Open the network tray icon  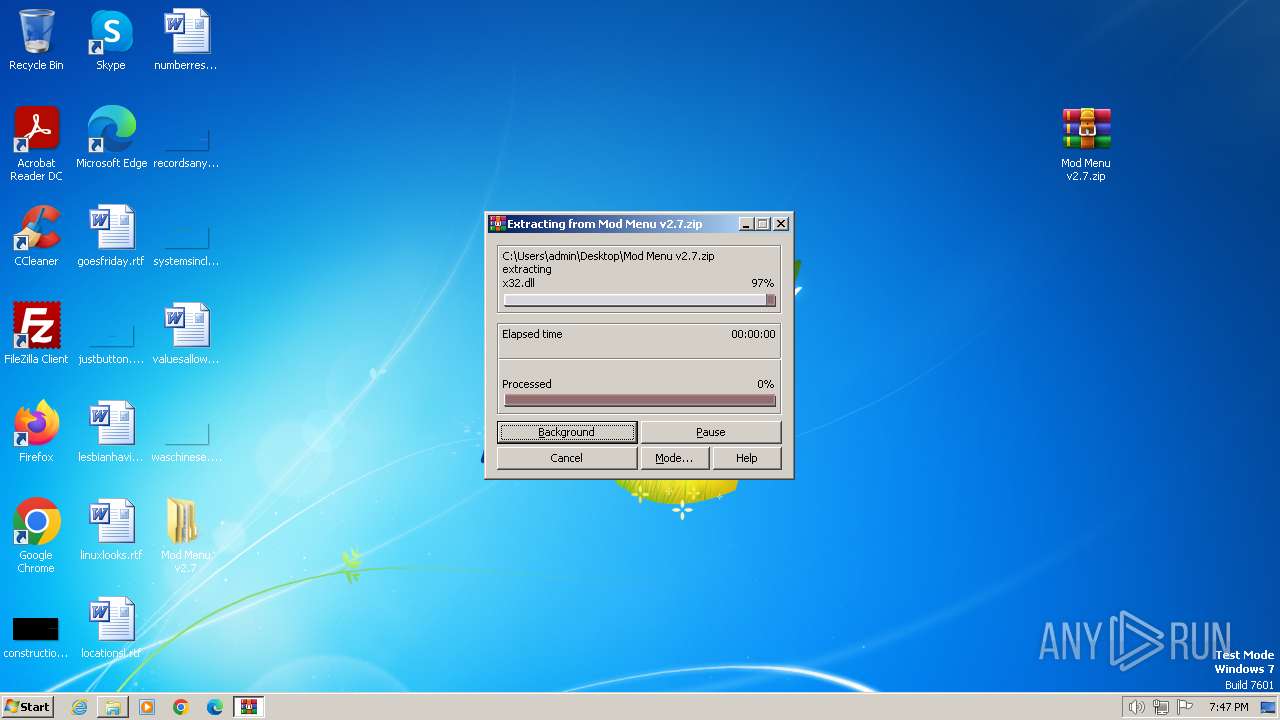[x=1161, y=707]
